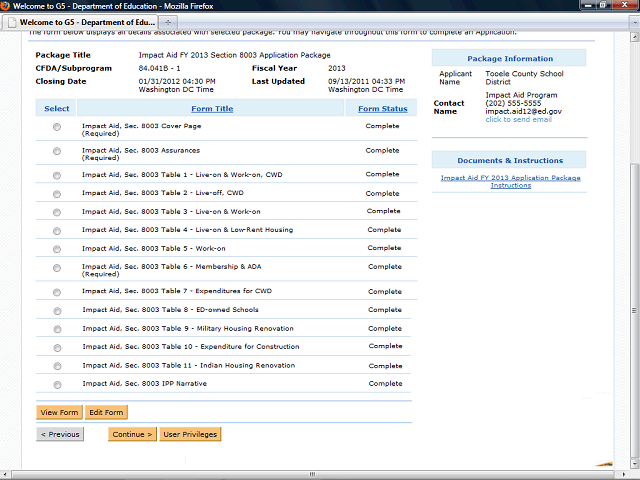
Task: Click the '84.041B - 1' CFDA value
Action: point(160,68)
